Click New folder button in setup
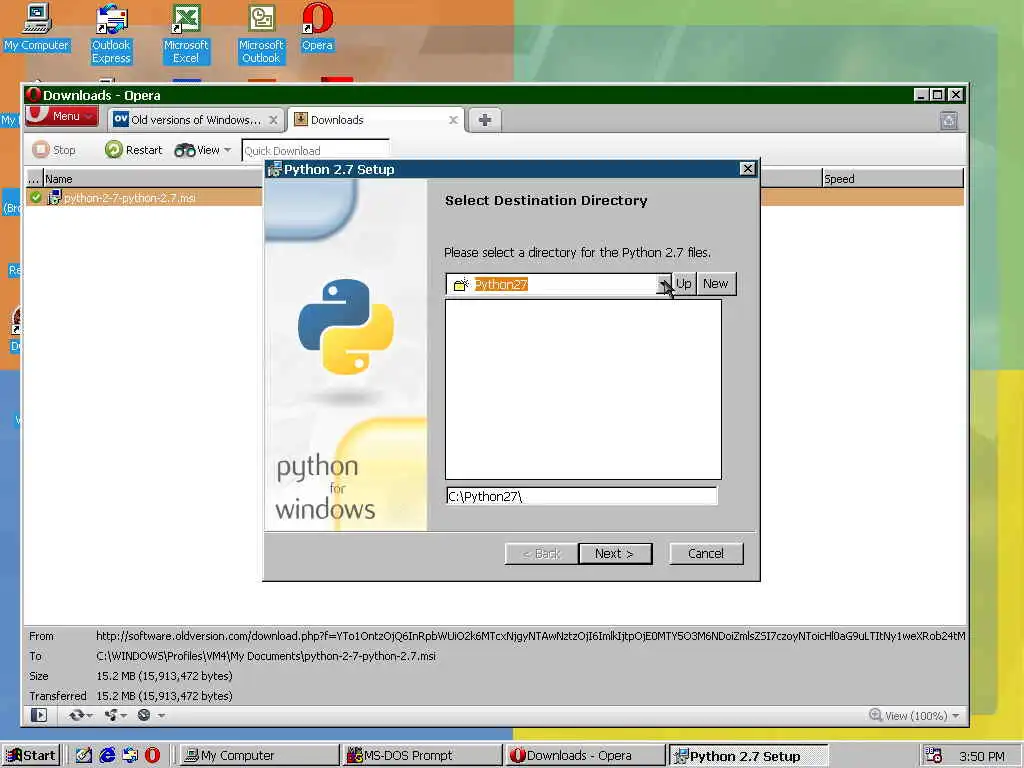The image size is (1024, 768). [716, 284]
